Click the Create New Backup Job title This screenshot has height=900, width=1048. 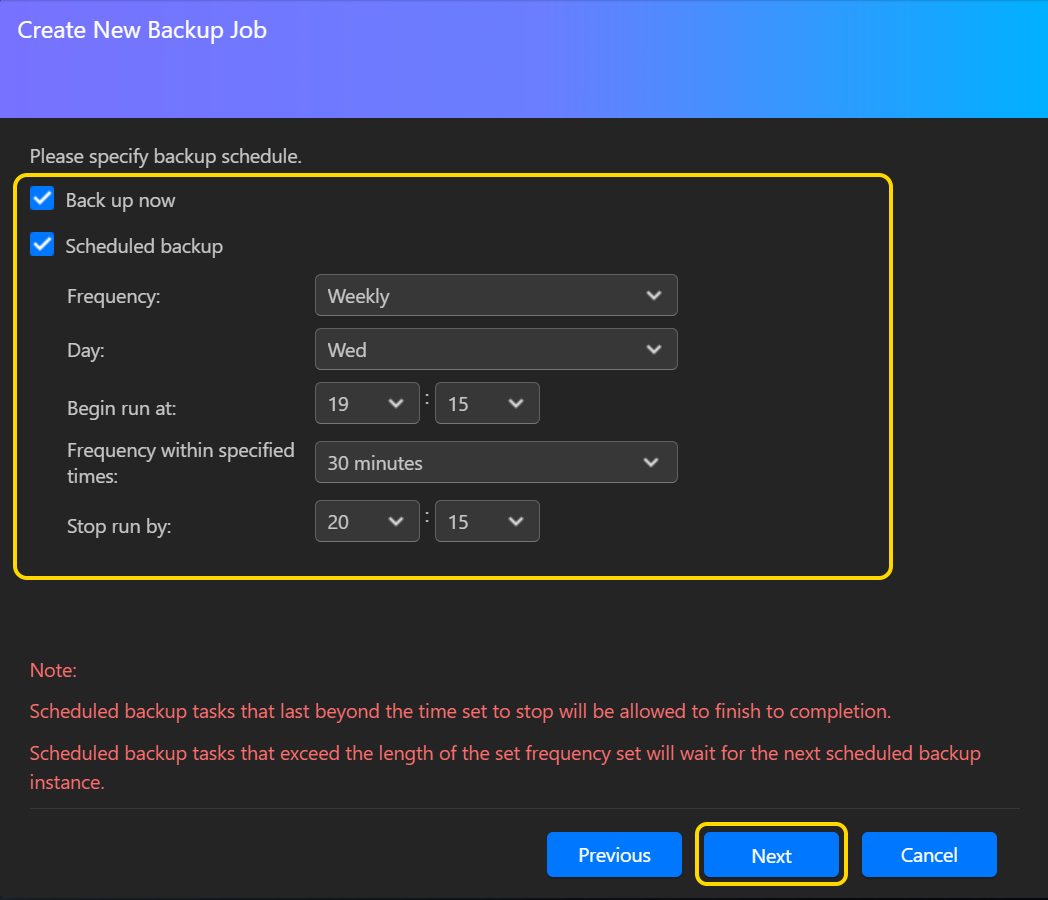coord(142,30)
